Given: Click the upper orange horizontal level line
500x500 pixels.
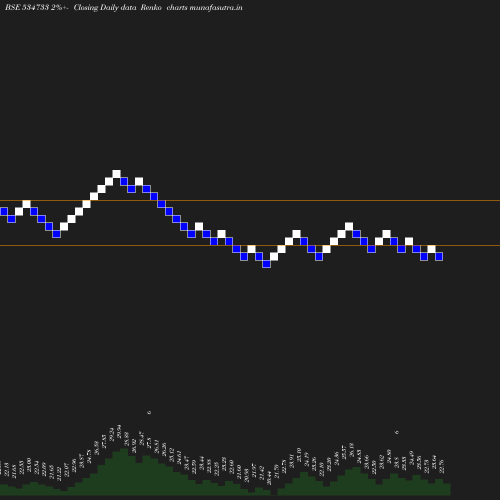Looking at the screenshot, I should pyautogui.click(x=250, y=201).
